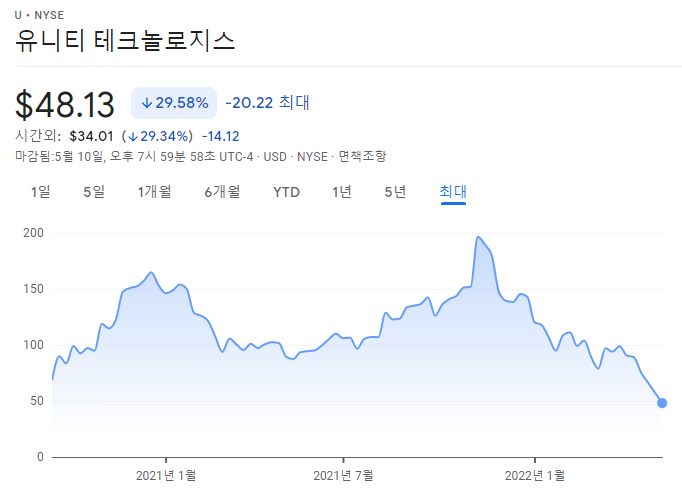The height and width of the screenshot is (492, 682).
Task: Click the 시간외: after-hours label
Action: tap(38, 136)
